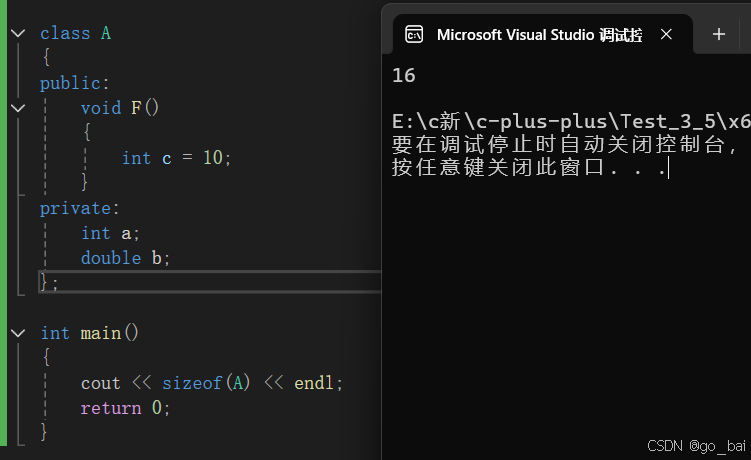Collapse the class A code block
The height and width of the screenshot is (460, 751).
coord(18,34)
